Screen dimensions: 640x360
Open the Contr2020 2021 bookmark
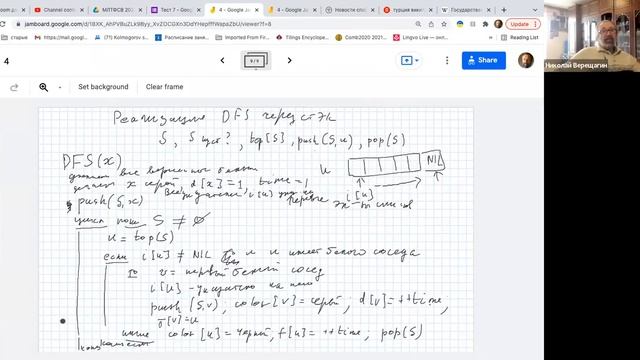tap(361, 37)
